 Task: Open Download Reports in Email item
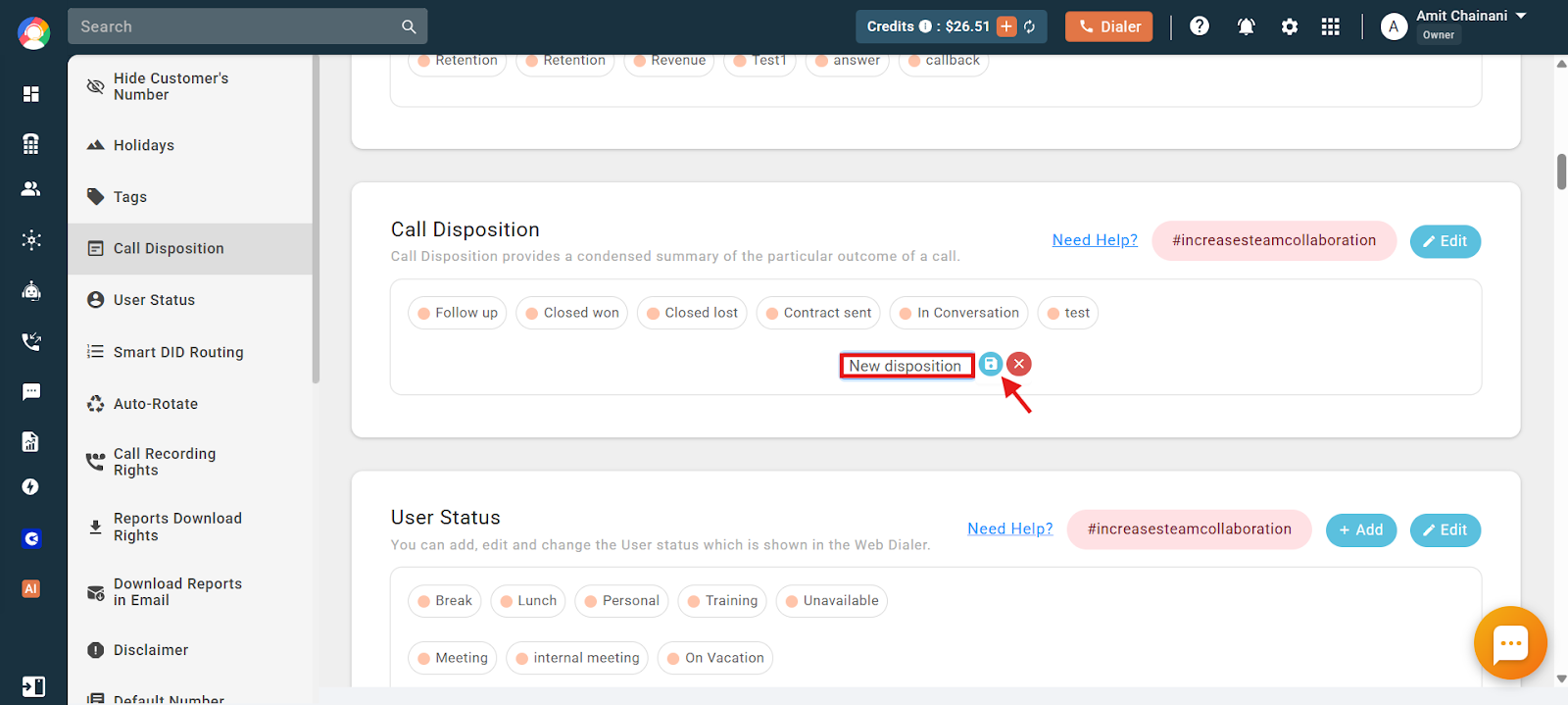190,592
